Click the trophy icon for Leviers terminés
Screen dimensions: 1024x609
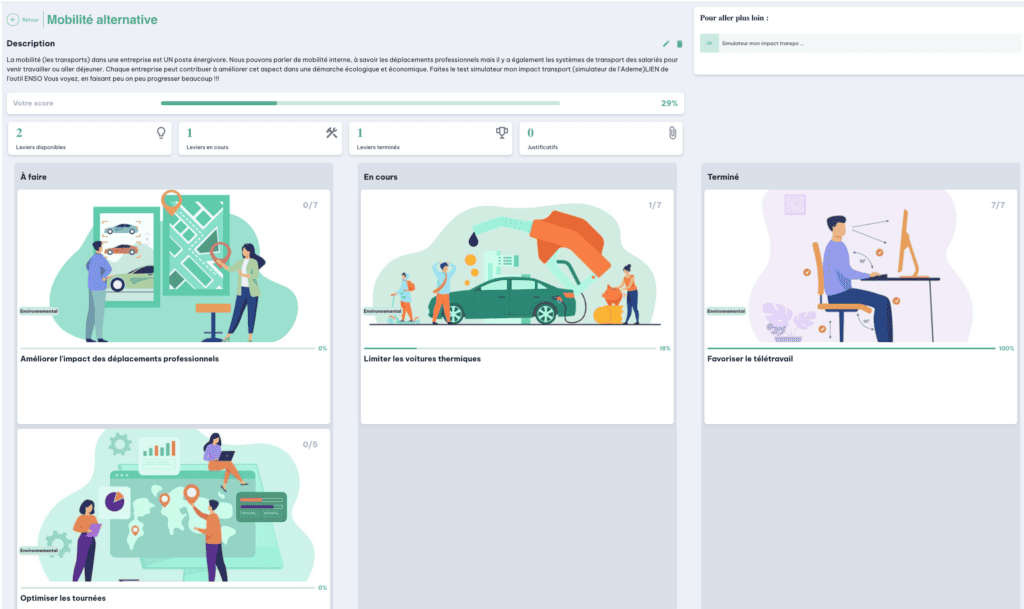(x=502, y=133)
